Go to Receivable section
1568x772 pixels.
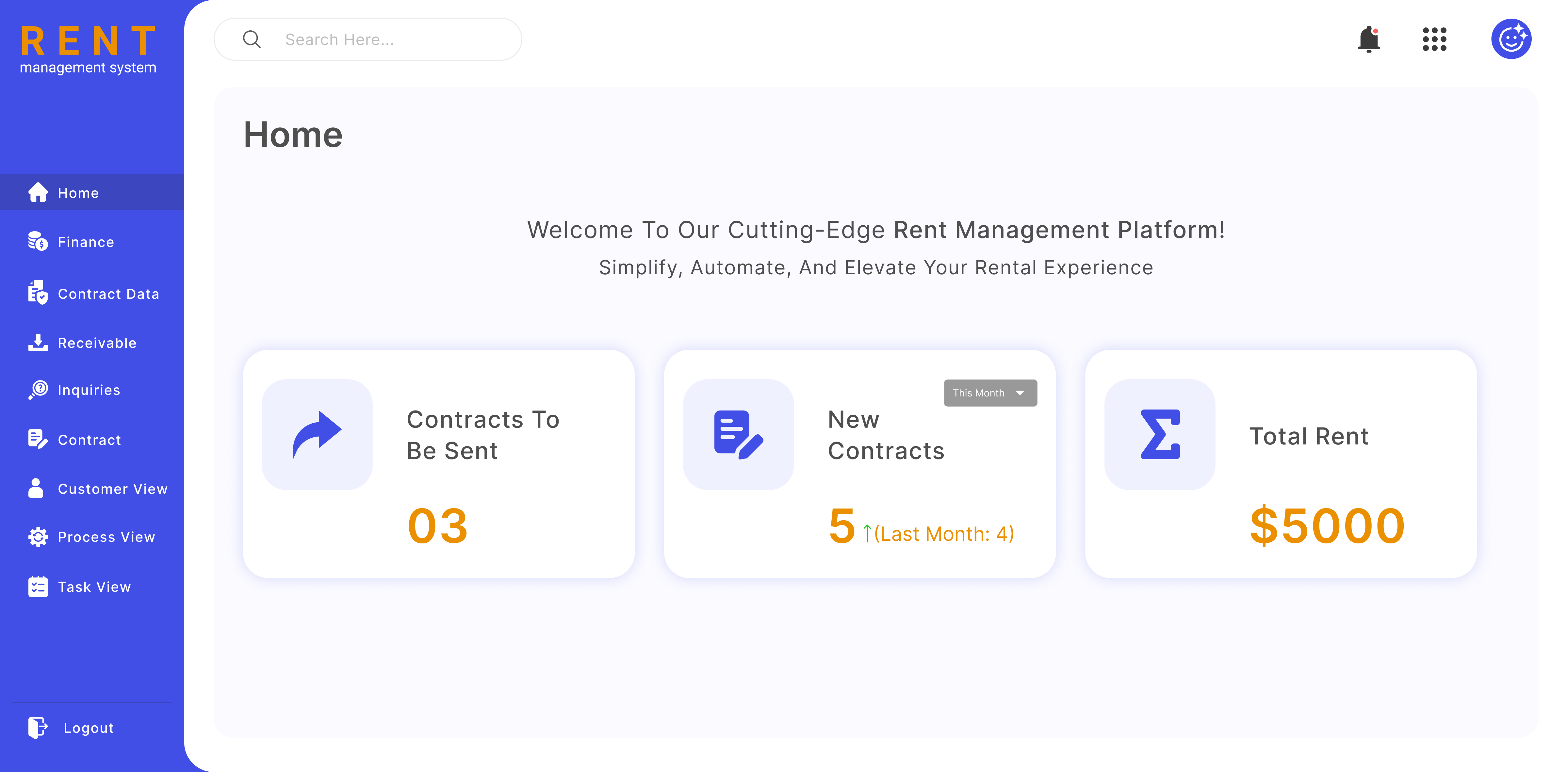click(96, 343)
